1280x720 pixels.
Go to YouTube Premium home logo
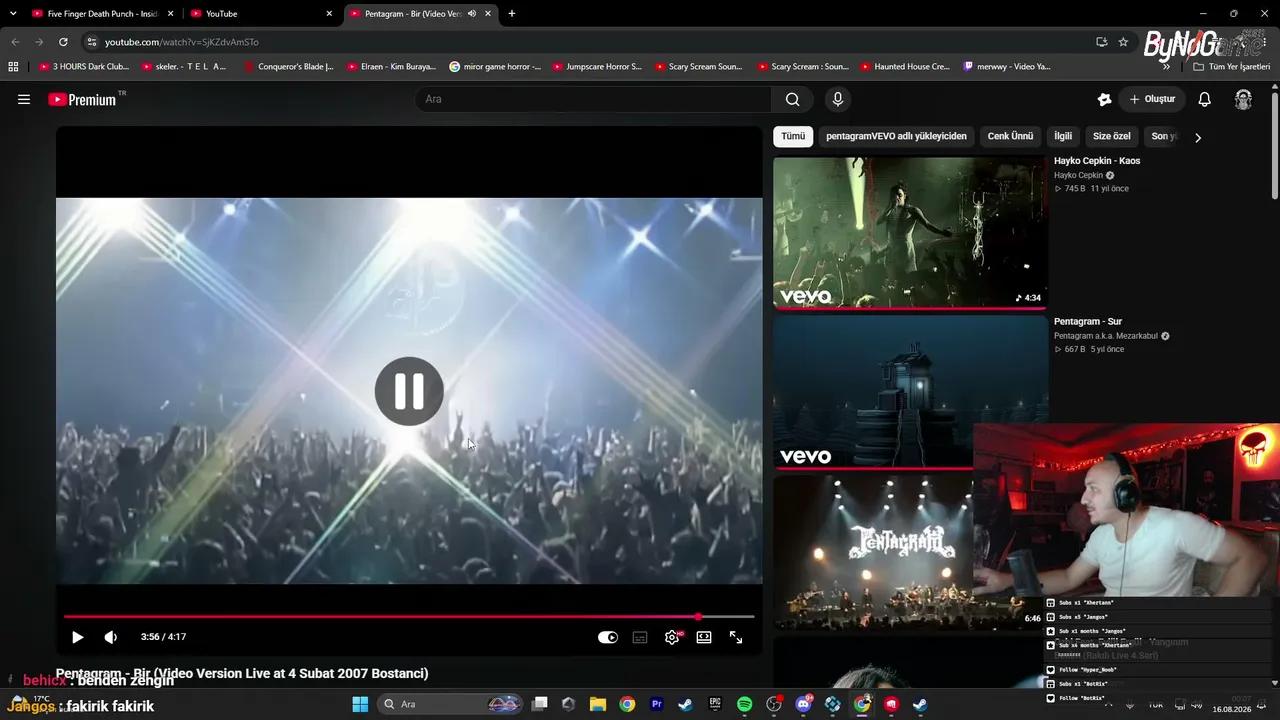(x=83, y=99)
